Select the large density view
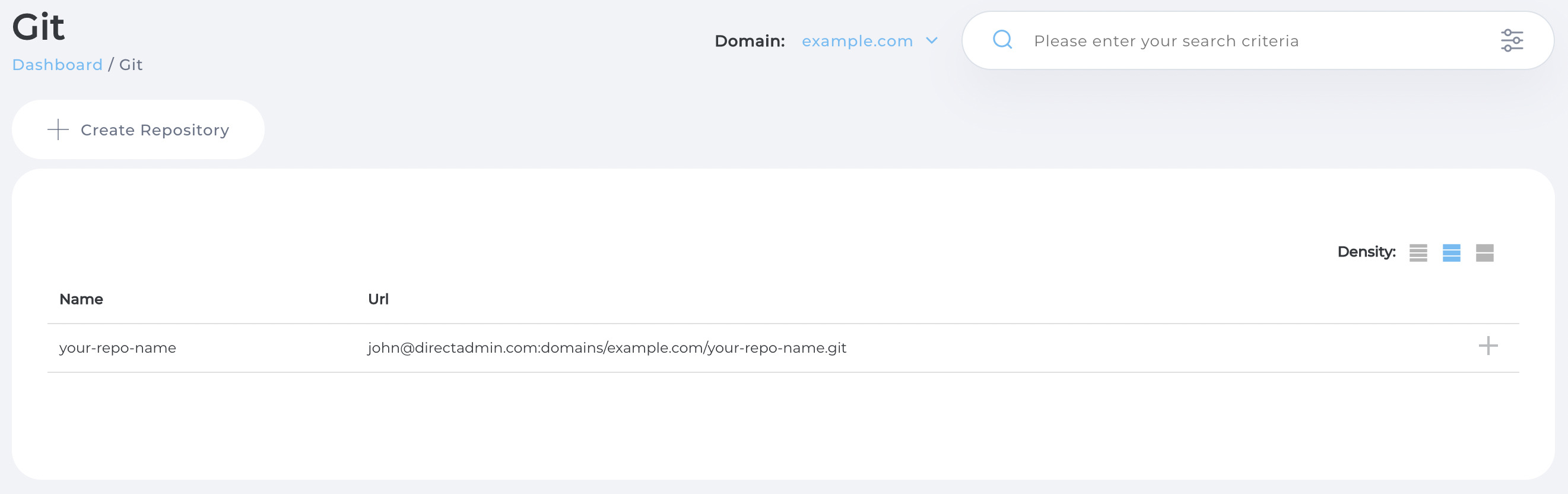 click(x=1484, y=253)
